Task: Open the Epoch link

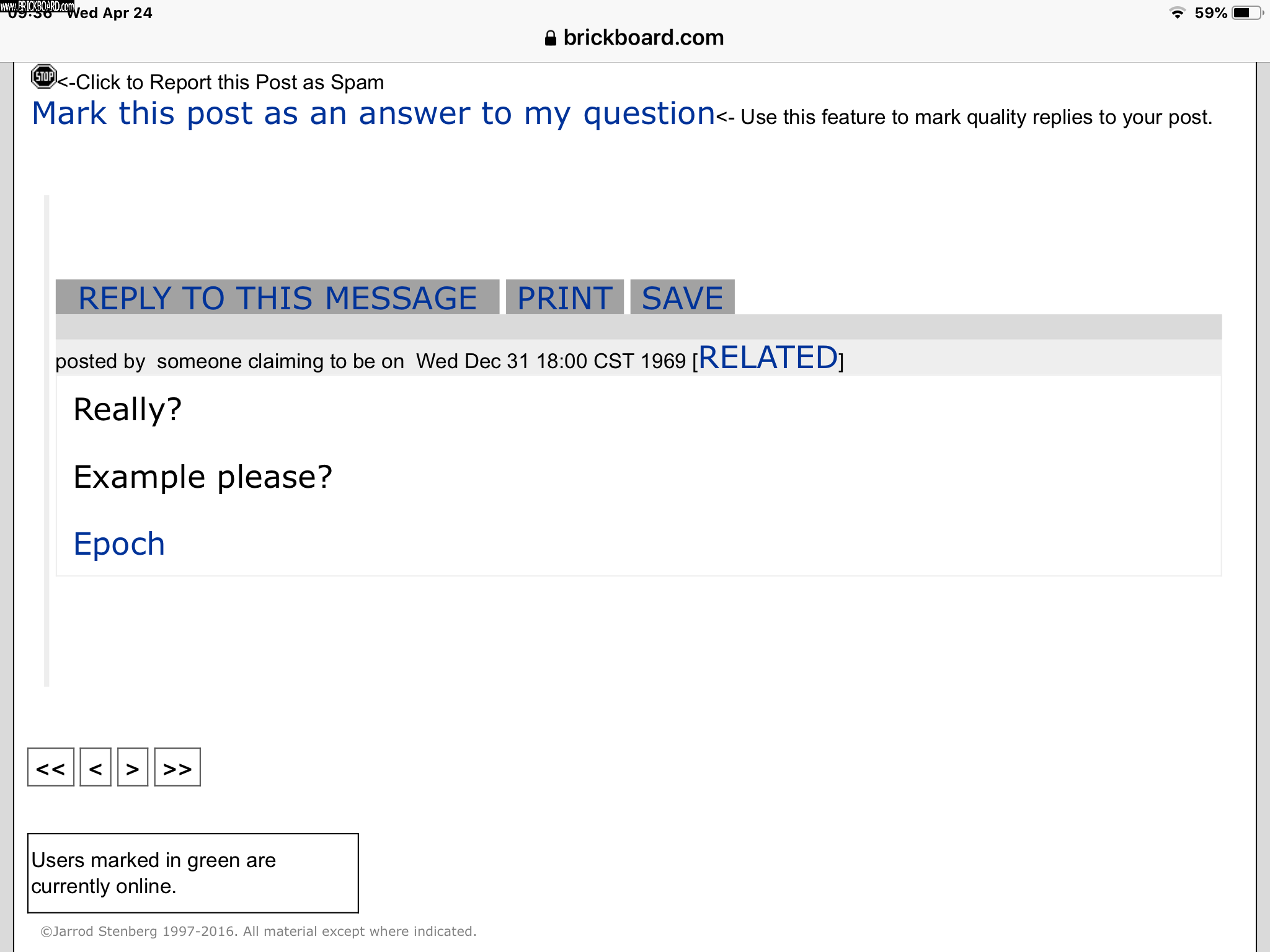Action: point(119,544)
